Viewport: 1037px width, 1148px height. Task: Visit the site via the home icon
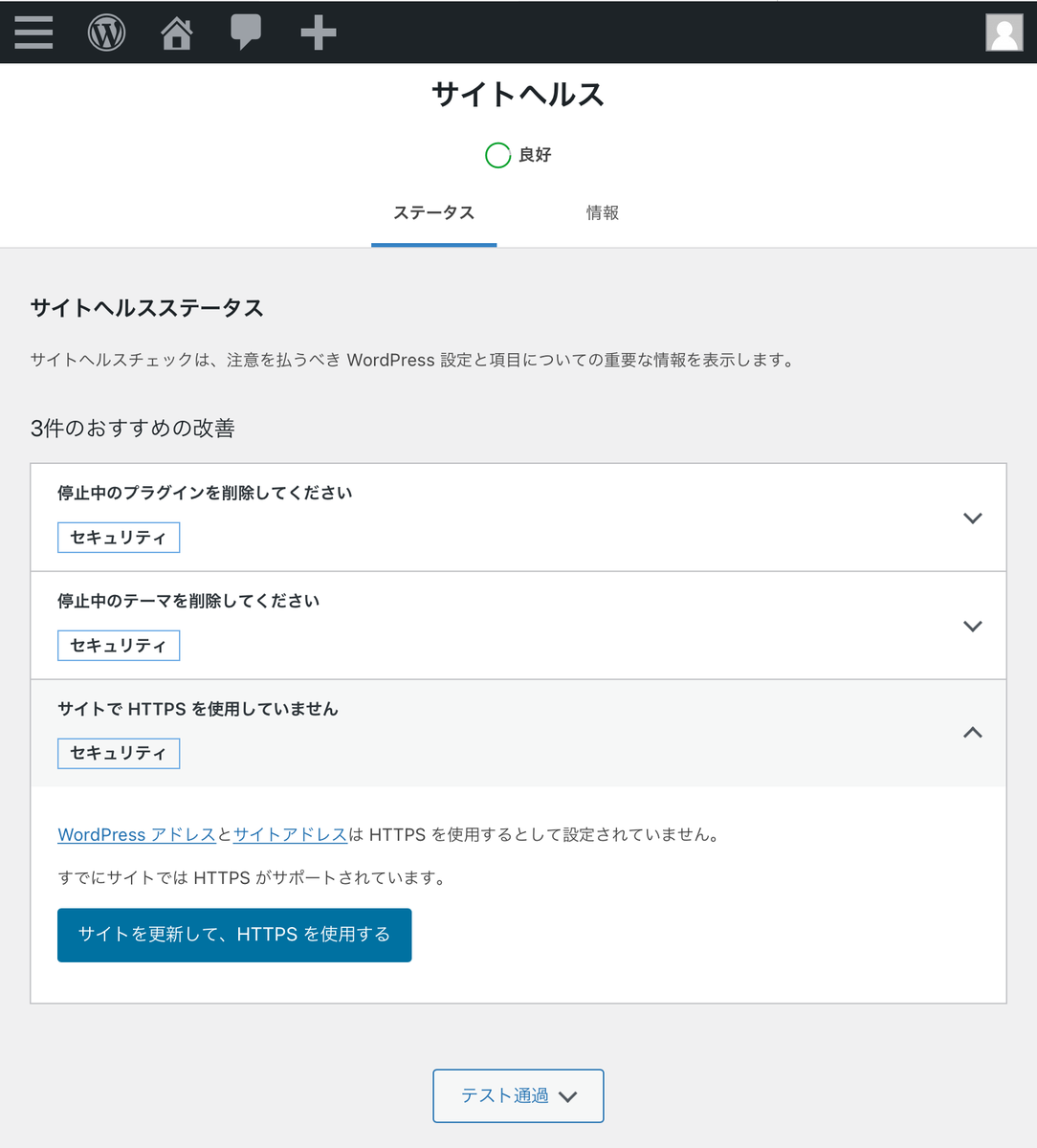[176, 32]
